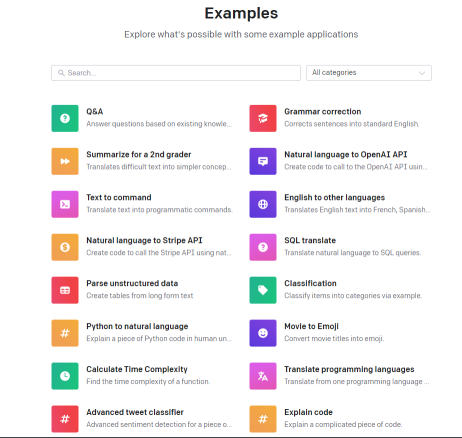The image size is (462, 438).
Task: Click the Advanced tweet classifier title
Action: (135, 412)
